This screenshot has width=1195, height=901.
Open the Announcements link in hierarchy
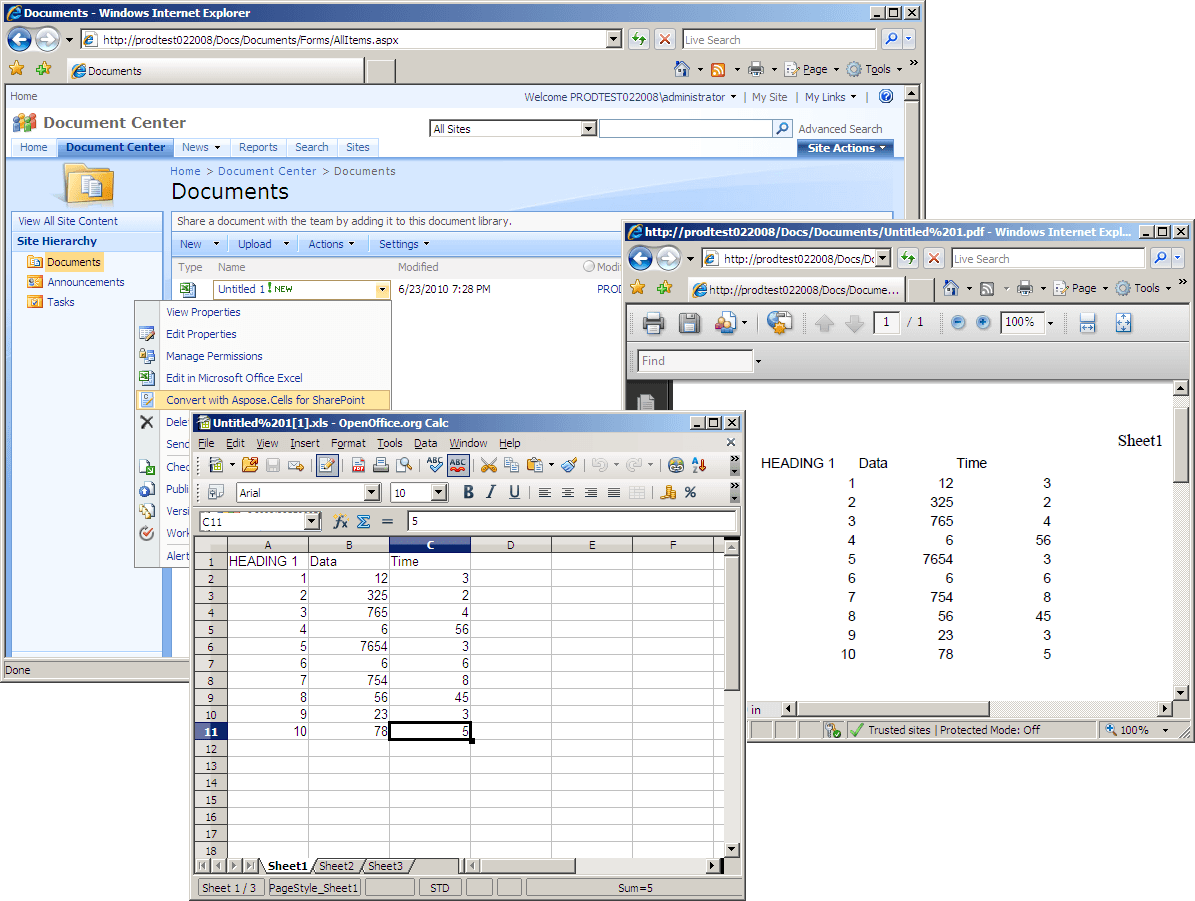pyautogui.click(x=85, y=282)
